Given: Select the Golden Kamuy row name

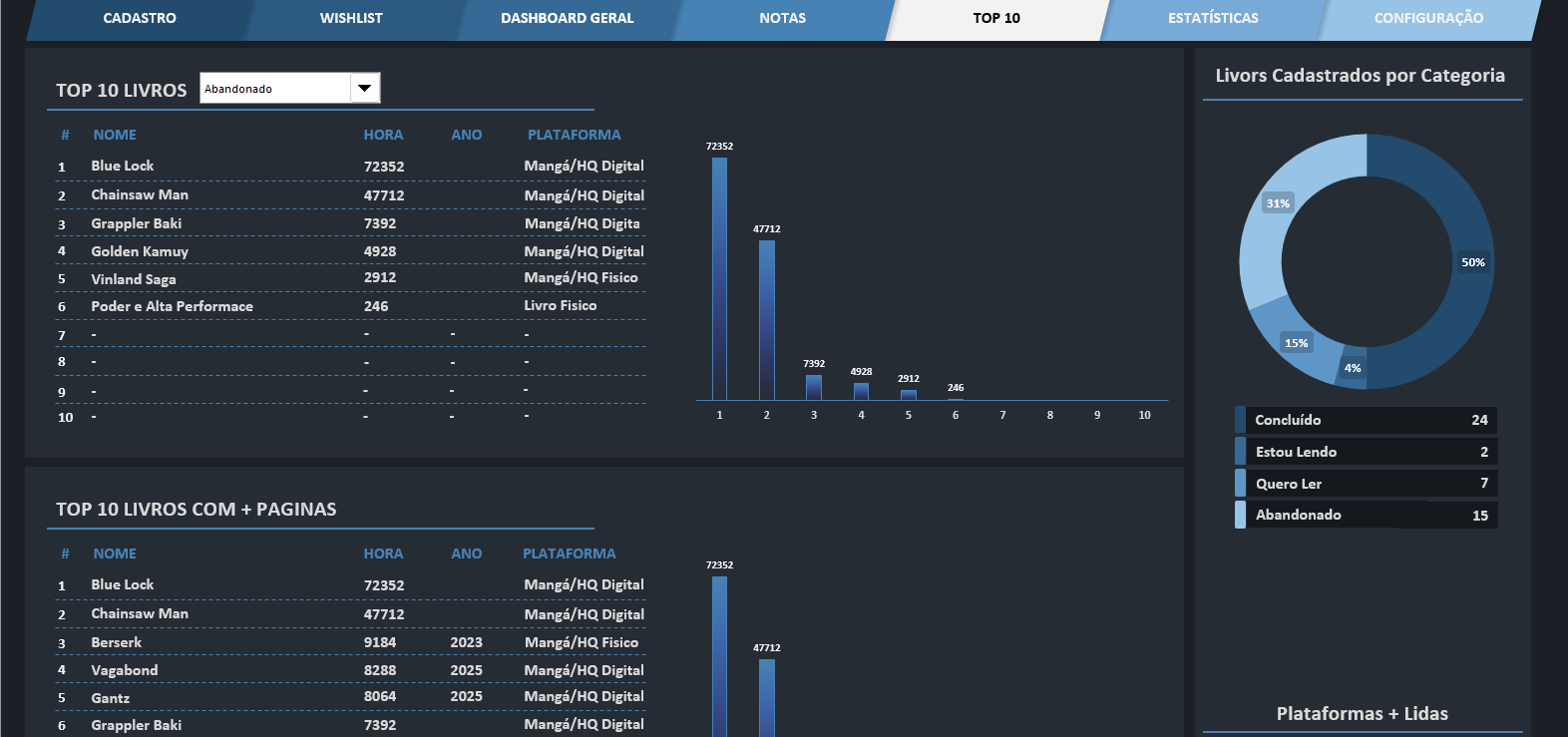Looking at the screenshot, I should coord(140,251).
